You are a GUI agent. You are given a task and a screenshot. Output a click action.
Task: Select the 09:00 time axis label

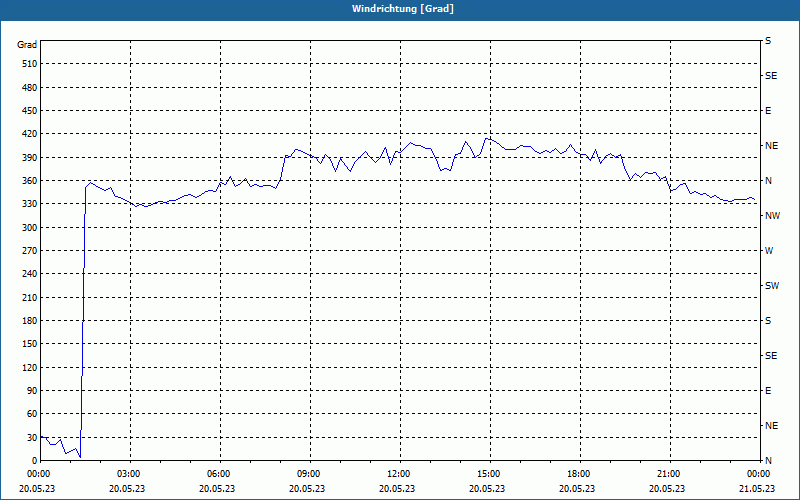307,474
